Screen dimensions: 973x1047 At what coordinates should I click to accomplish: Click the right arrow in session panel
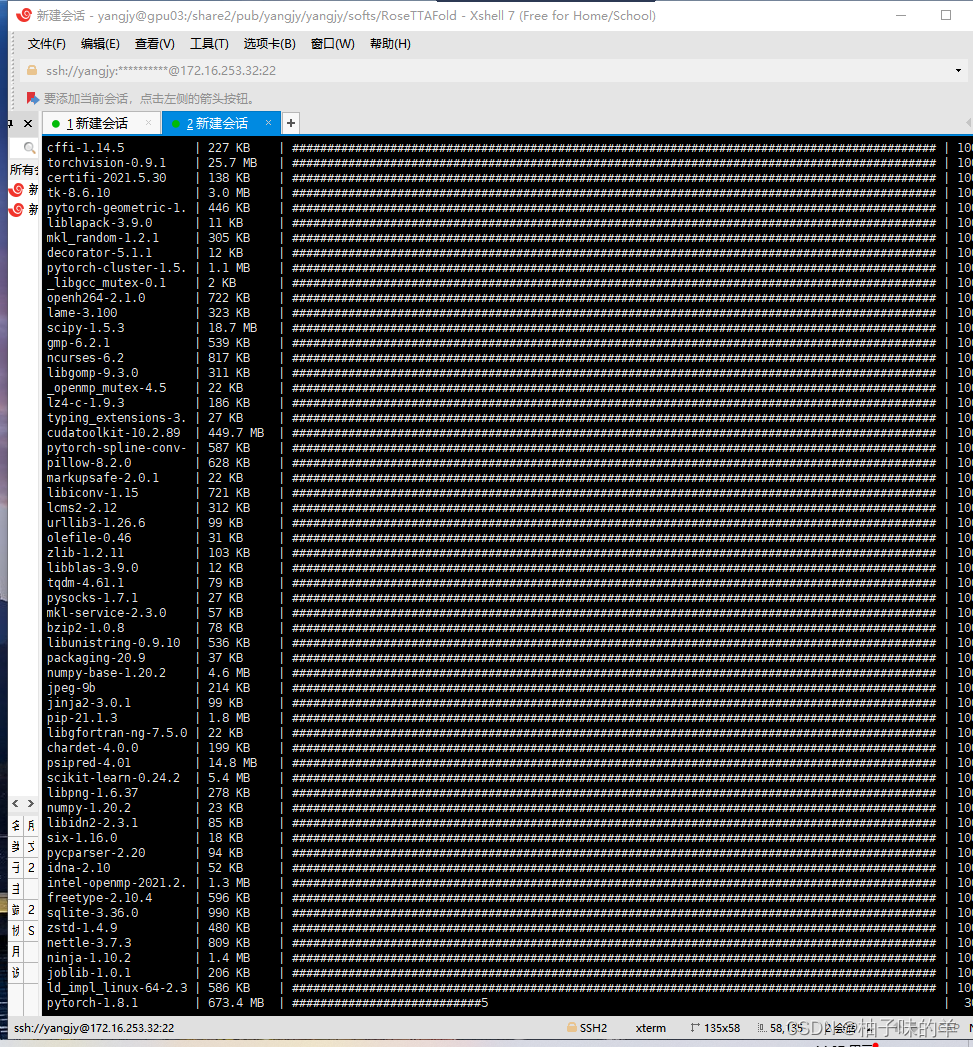point(31,804)
